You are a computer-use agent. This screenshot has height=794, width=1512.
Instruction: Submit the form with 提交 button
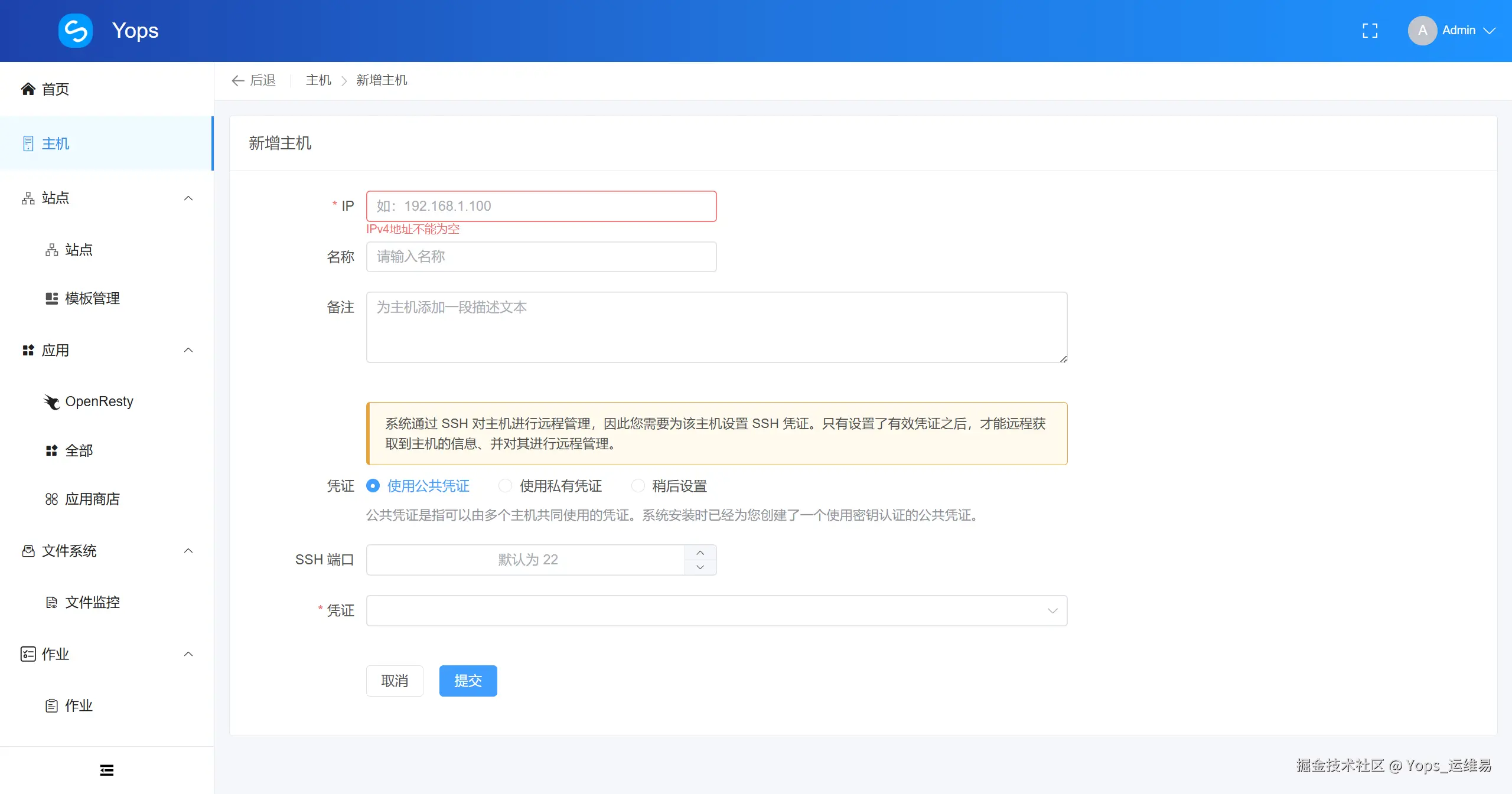tap(467, 681)
